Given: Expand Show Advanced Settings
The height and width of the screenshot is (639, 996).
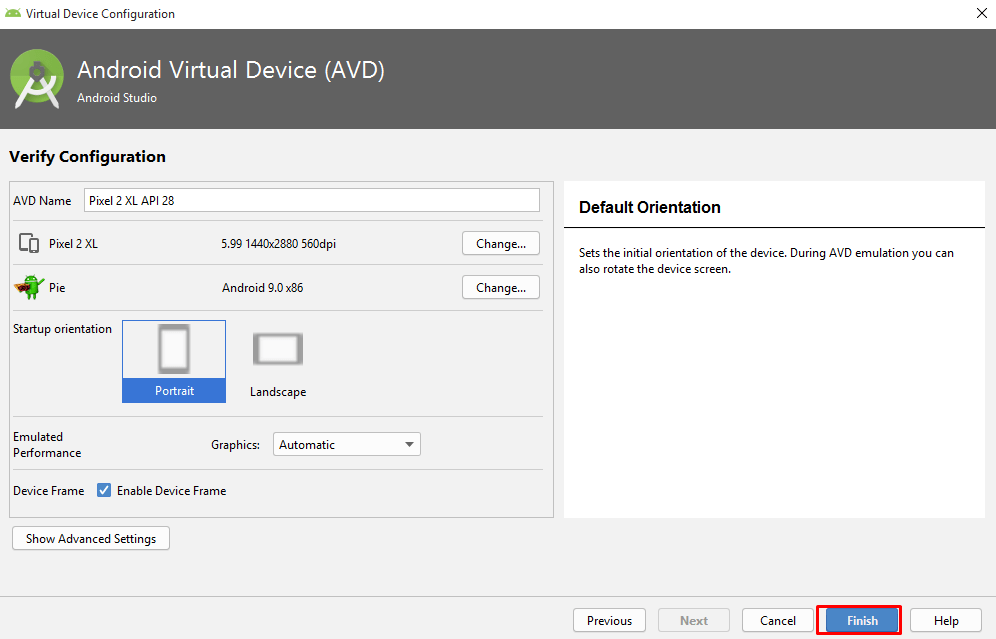Looking at the screenshot, I should 91,539.
